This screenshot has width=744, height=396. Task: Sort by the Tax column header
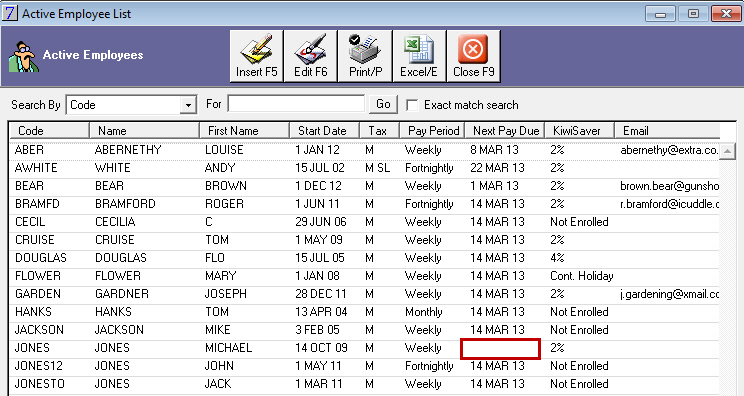coord(380,130)
